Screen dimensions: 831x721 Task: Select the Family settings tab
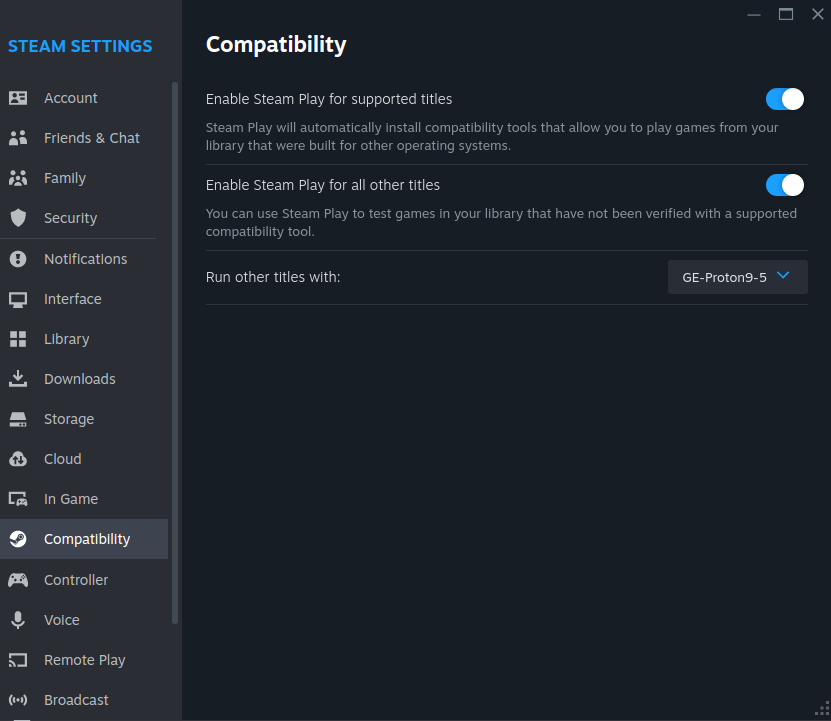tap(65, 178)
